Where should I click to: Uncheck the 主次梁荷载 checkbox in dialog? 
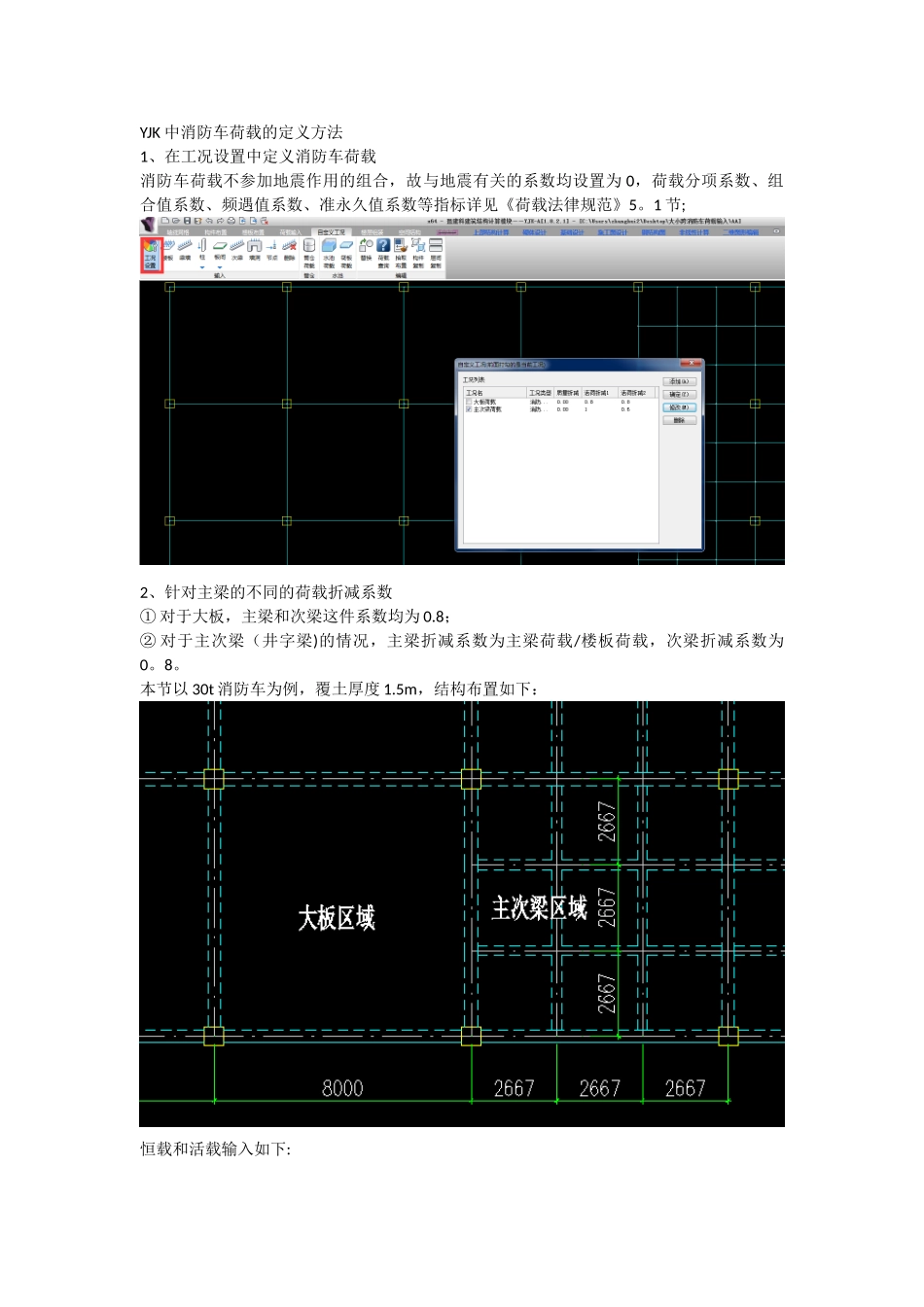(469, 409)
